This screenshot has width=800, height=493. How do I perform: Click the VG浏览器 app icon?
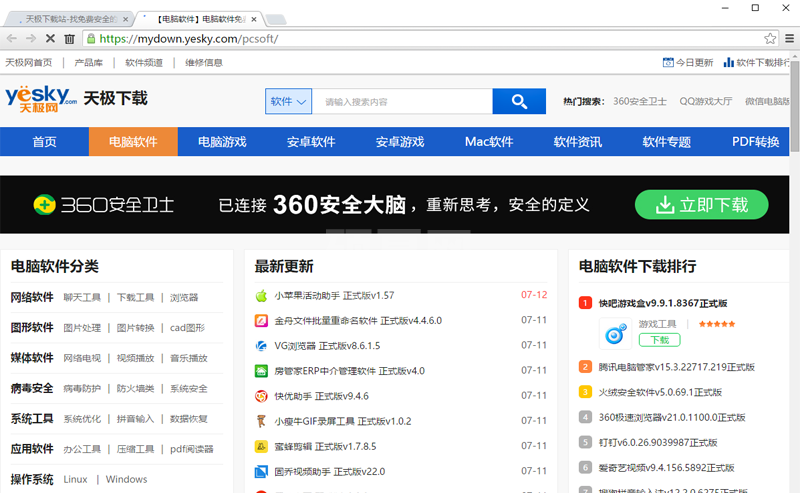point(261,346)
